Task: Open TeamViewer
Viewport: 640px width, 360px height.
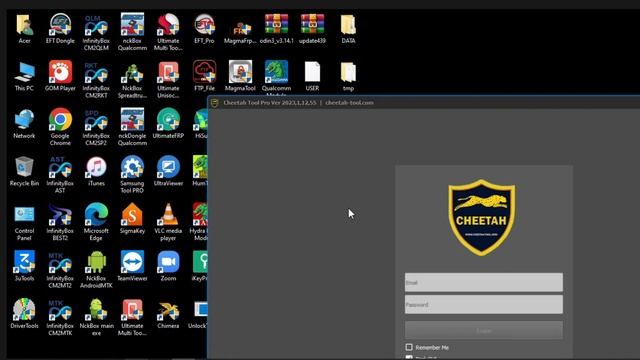Action: (132, 263)
